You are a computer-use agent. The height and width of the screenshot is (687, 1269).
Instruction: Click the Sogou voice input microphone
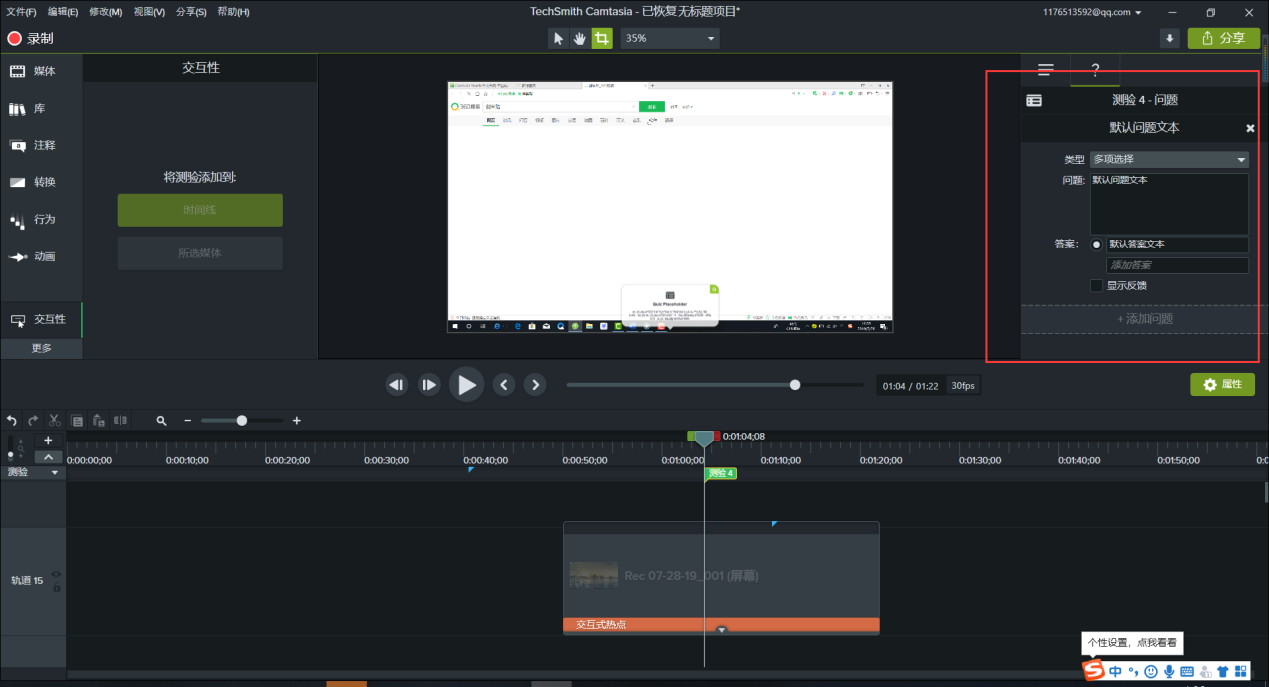(1169, 671)
